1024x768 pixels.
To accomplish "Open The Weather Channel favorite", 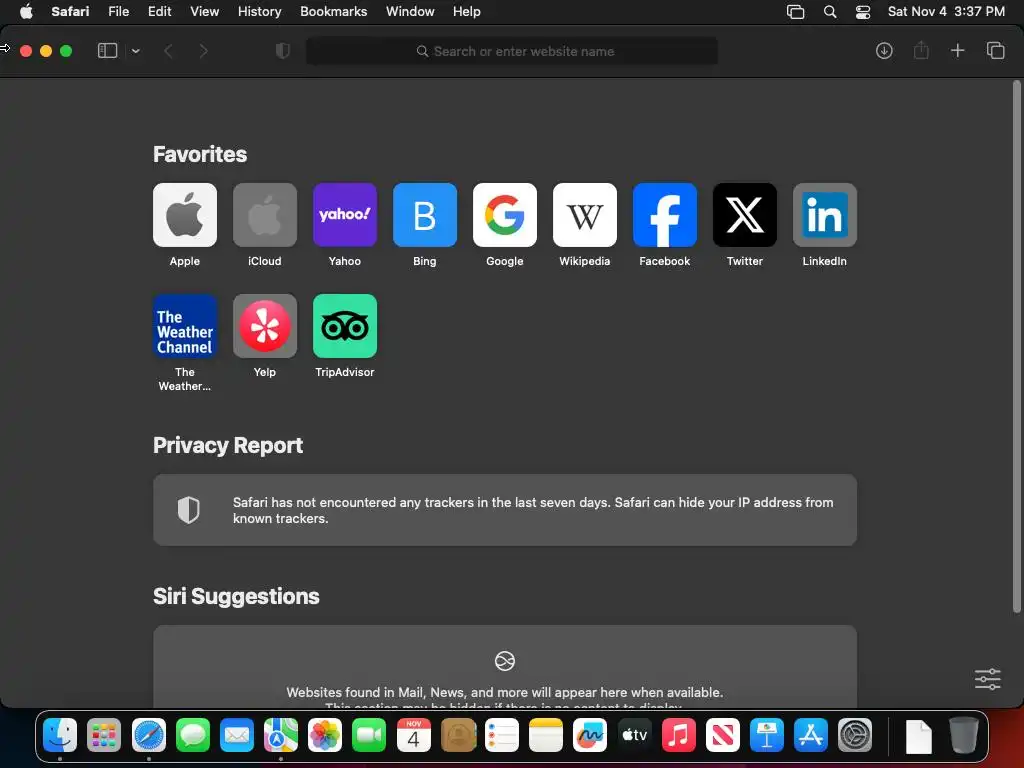I will coord(185,326).
